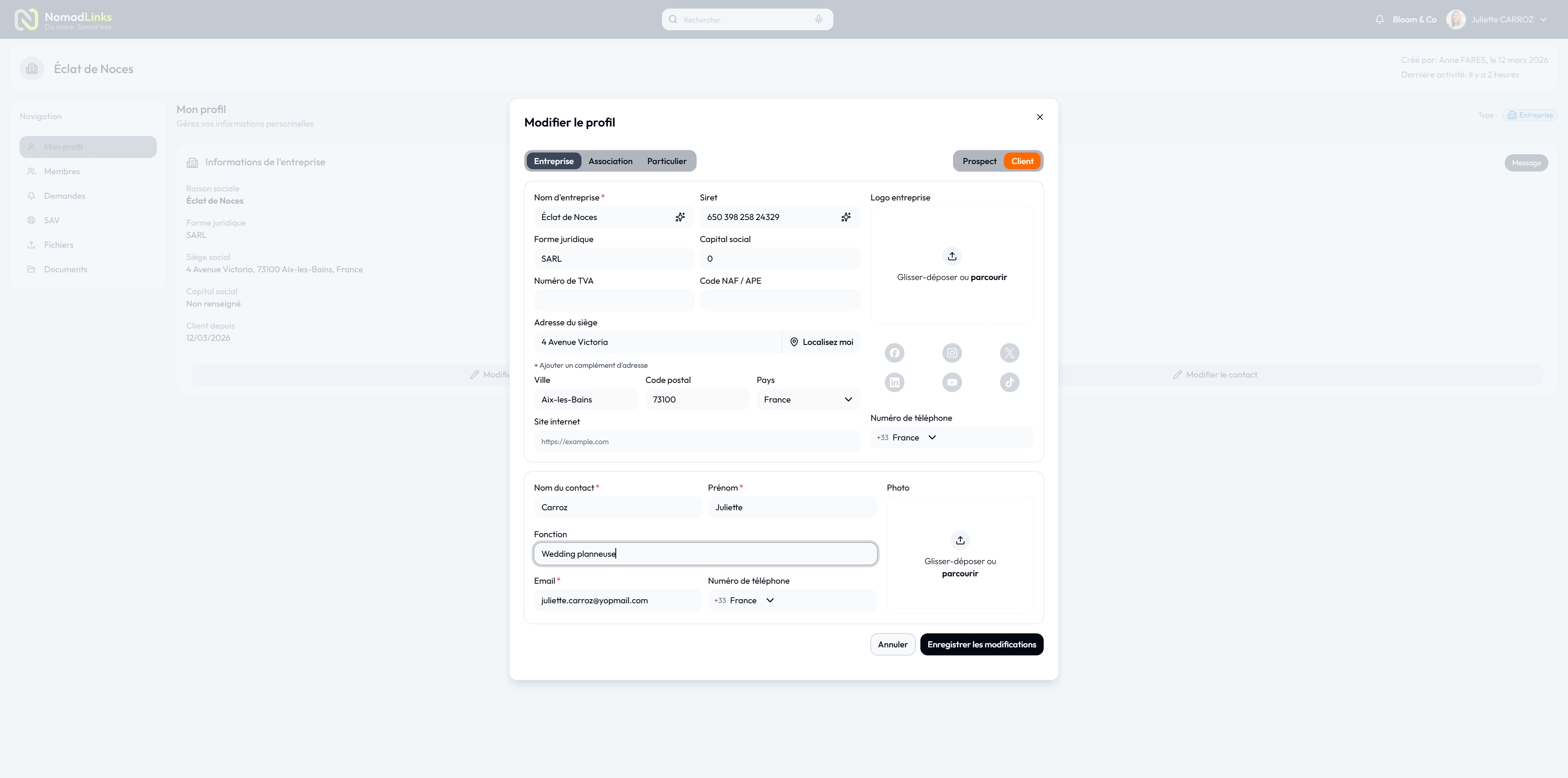Click the X (Twitter) social icon
The width and height of the screenshot is (1568, 778).
[1009, 353]
